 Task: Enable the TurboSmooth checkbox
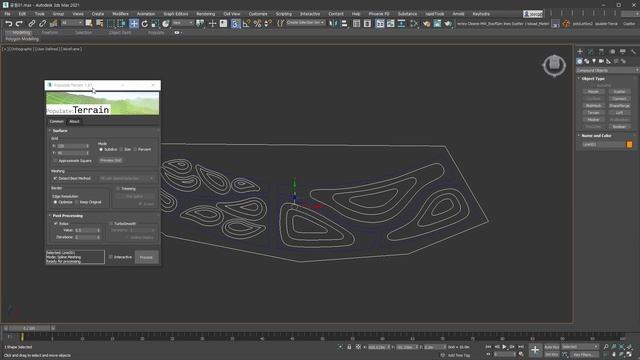pos(111,224)
